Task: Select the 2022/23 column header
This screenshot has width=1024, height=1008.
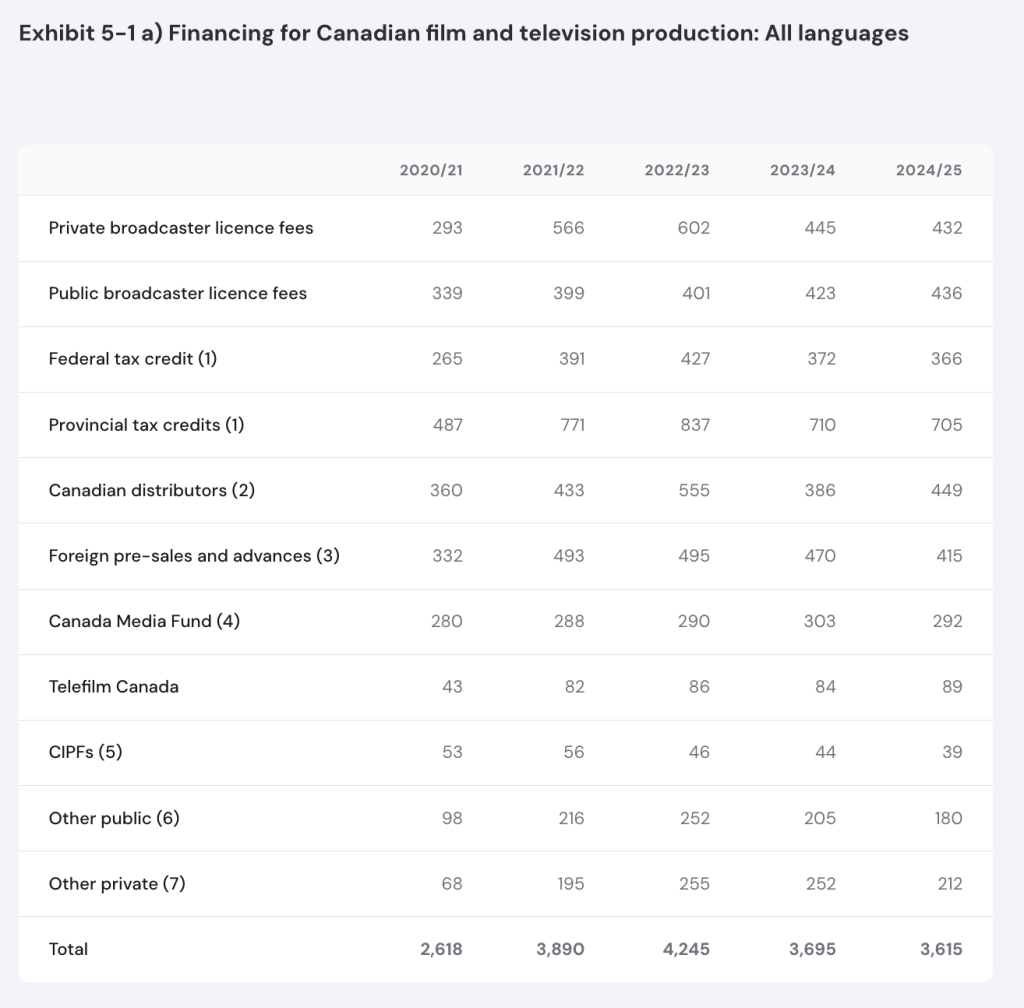Action: [x=677, y=170]
